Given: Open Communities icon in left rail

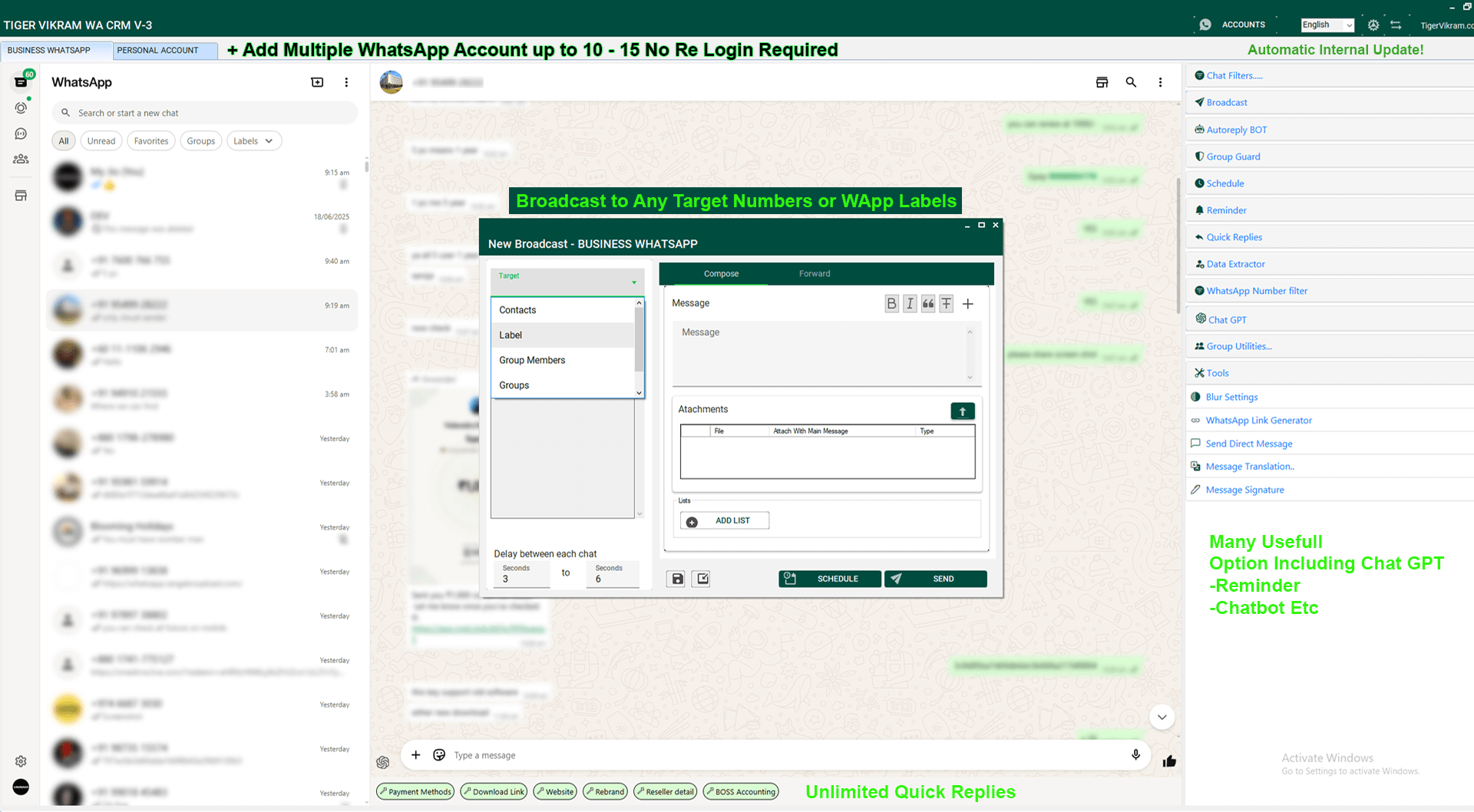Looking at the screenshot, I should (21, 159).
